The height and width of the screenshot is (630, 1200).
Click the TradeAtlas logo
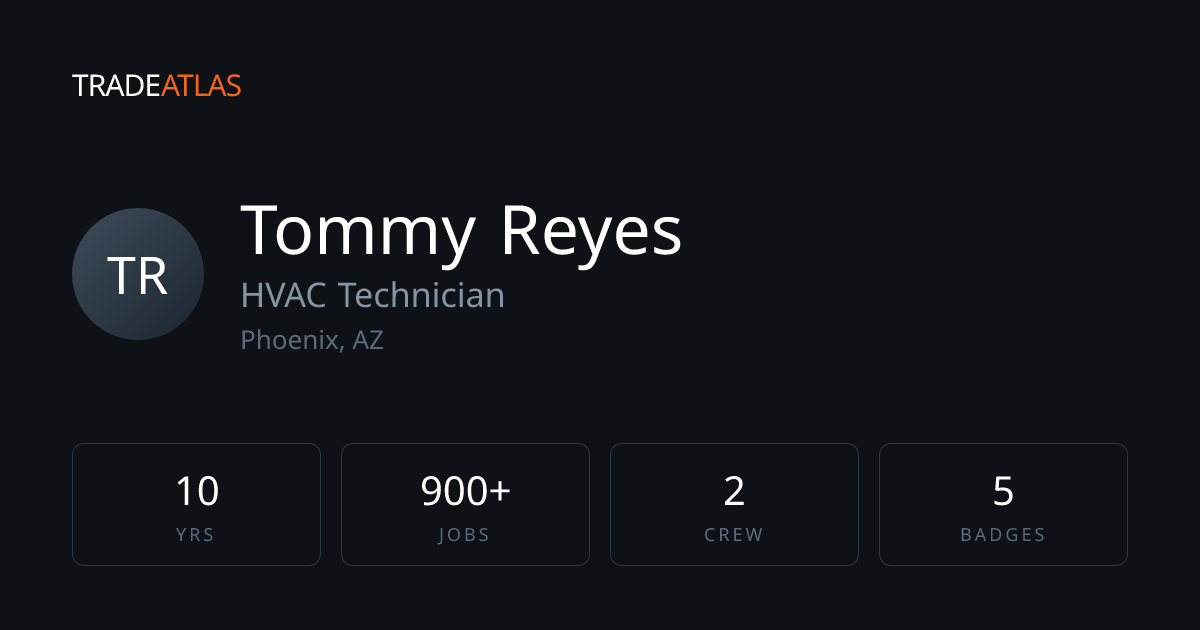pos(157,86)
